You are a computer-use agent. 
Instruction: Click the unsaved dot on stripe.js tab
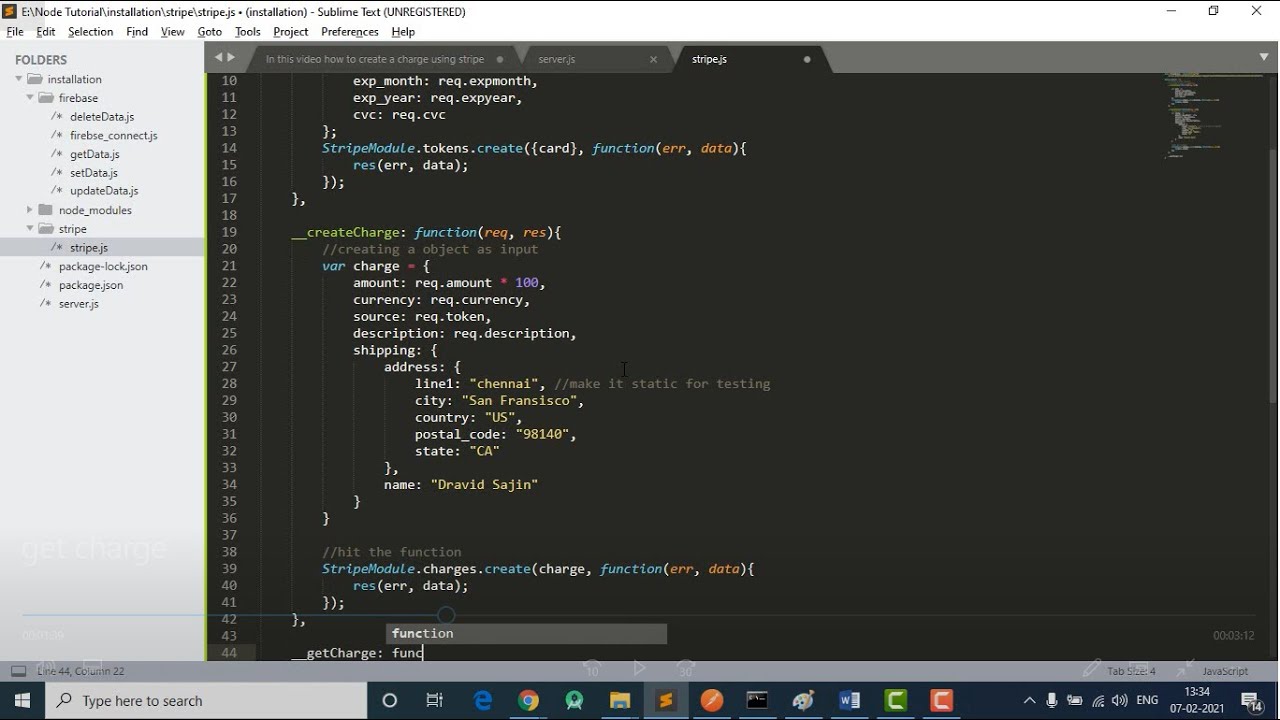click(x=807, y=59)
